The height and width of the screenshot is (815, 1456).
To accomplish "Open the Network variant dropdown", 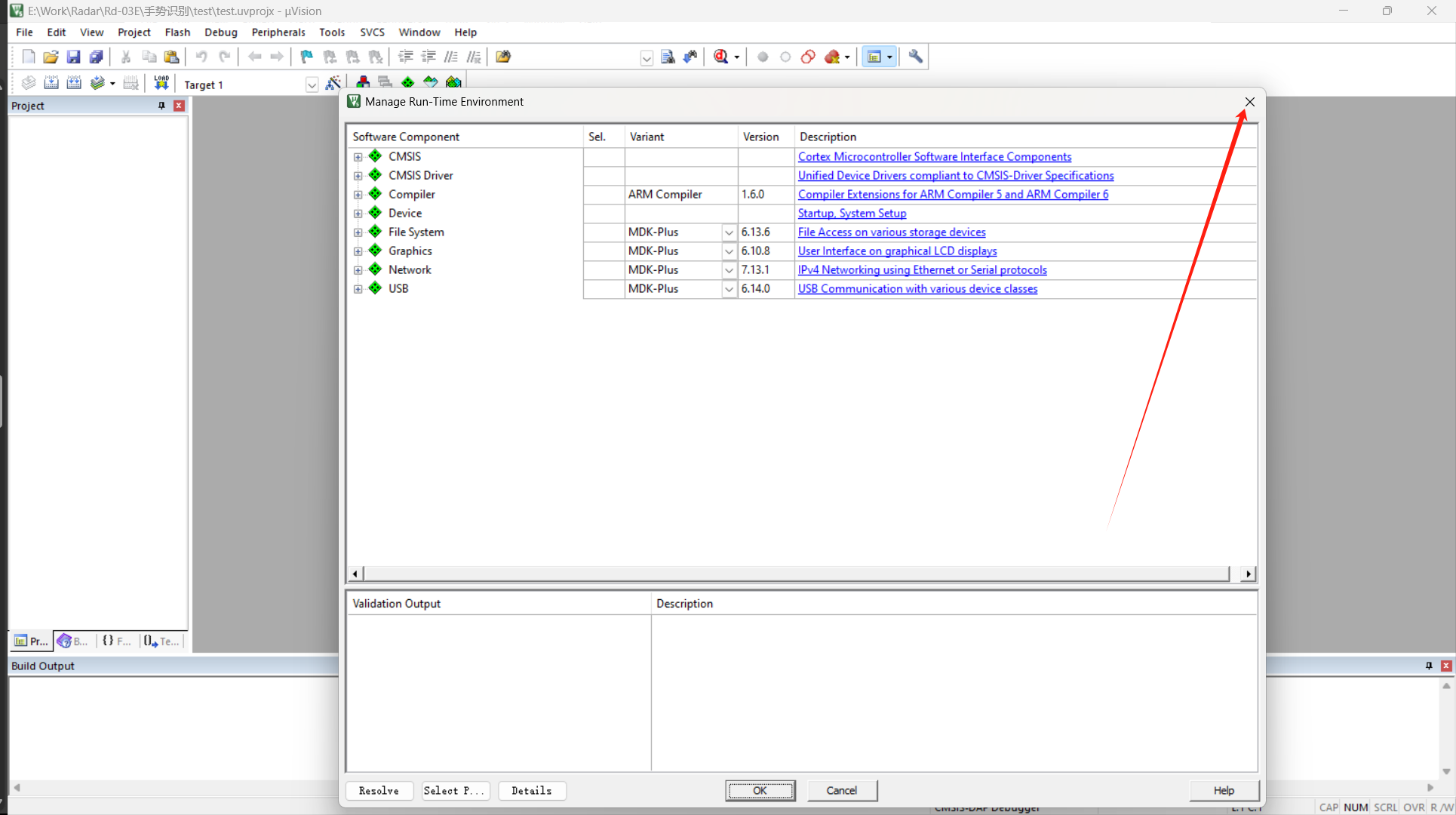I will tap(729, 270).
